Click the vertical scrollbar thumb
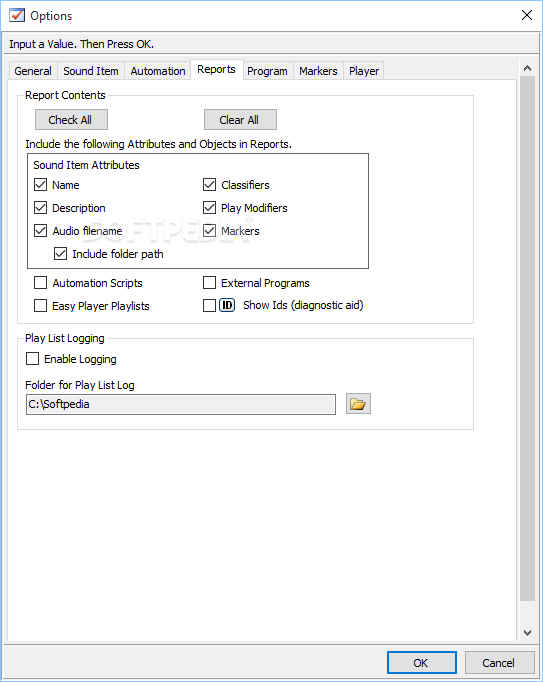543x682 pixels. (x=527, y=338)
